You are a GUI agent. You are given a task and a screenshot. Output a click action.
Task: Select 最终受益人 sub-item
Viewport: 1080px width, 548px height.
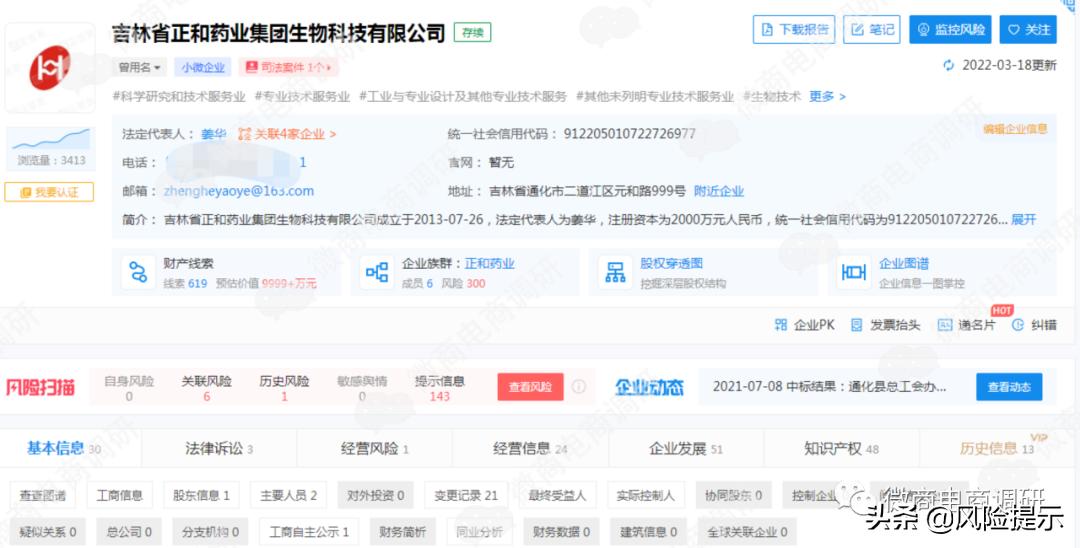click(557, 495)
